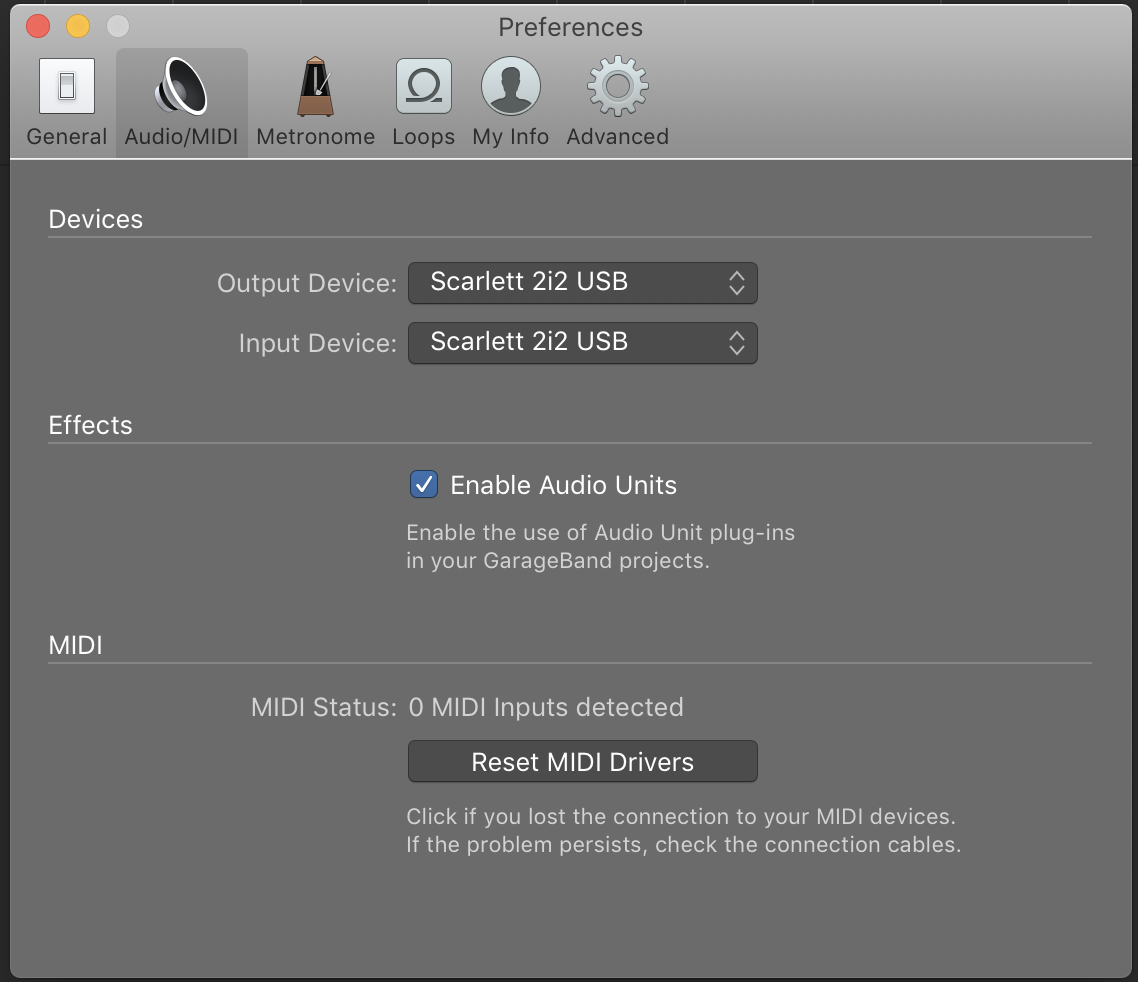The width and height of the screenshot is (1138, 982).
Task: Open the My Info silhouette icon
Action: (x=510, y=86)
